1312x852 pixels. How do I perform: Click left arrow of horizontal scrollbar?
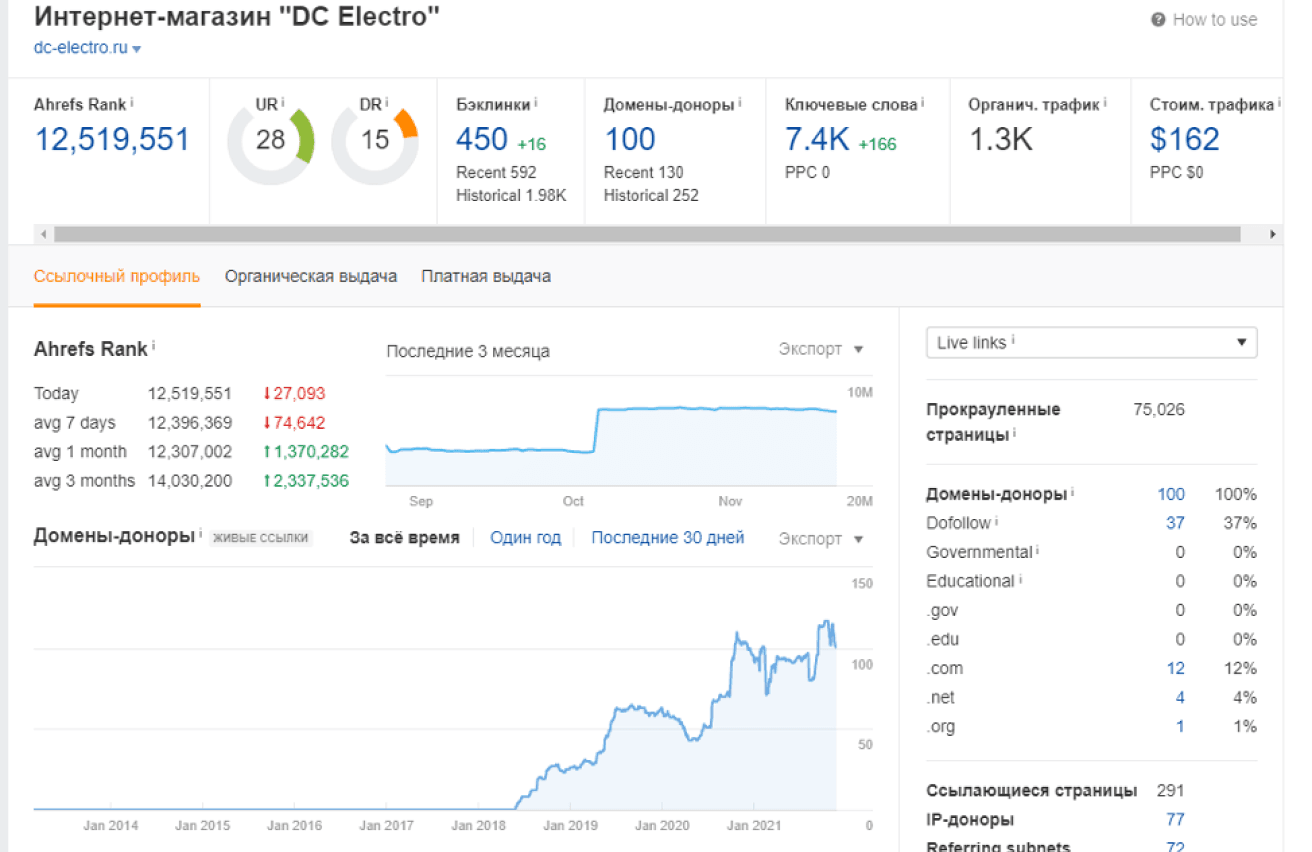[43, 234]
